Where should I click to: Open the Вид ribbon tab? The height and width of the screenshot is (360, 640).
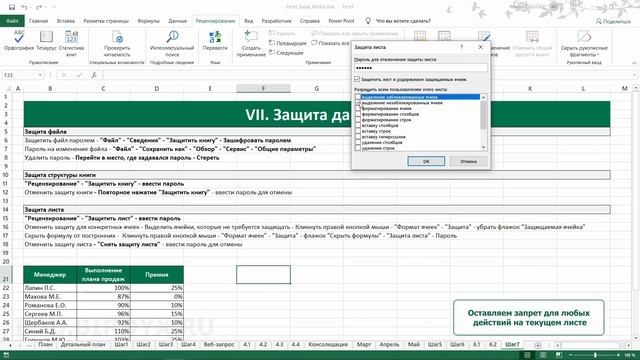click(x=249, y=21)
